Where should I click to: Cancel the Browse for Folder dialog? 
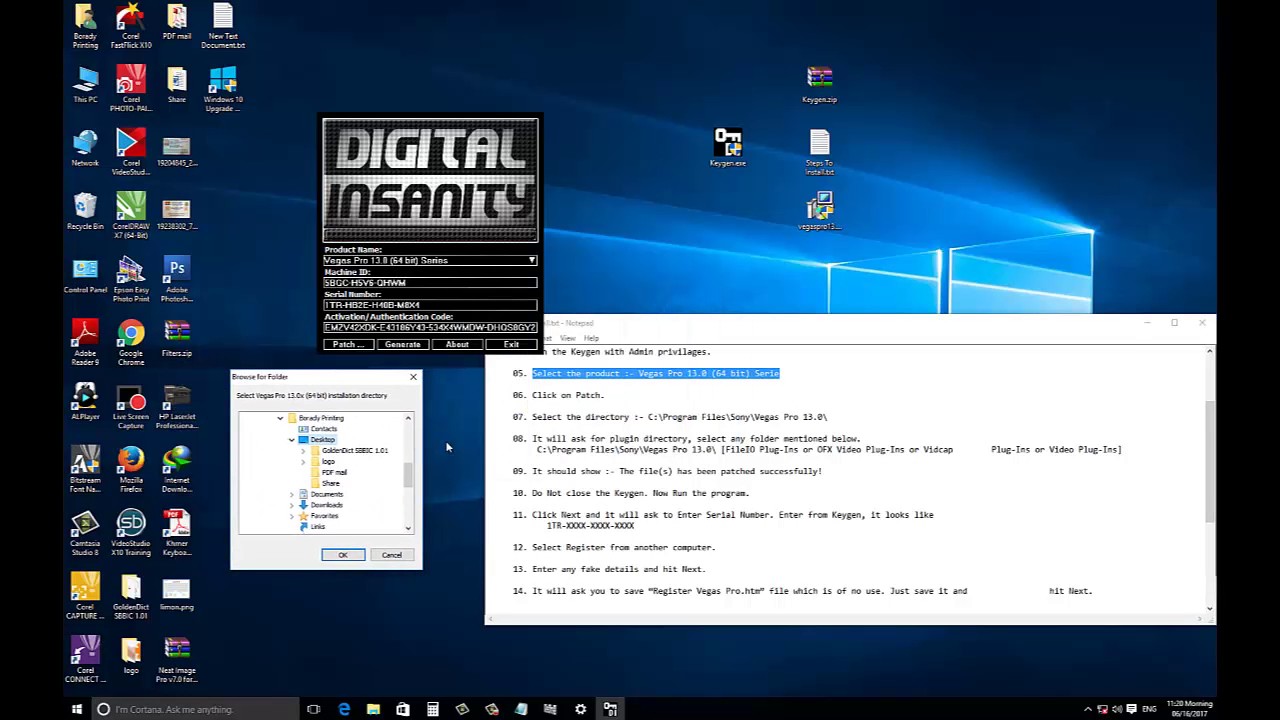point(392,555)
